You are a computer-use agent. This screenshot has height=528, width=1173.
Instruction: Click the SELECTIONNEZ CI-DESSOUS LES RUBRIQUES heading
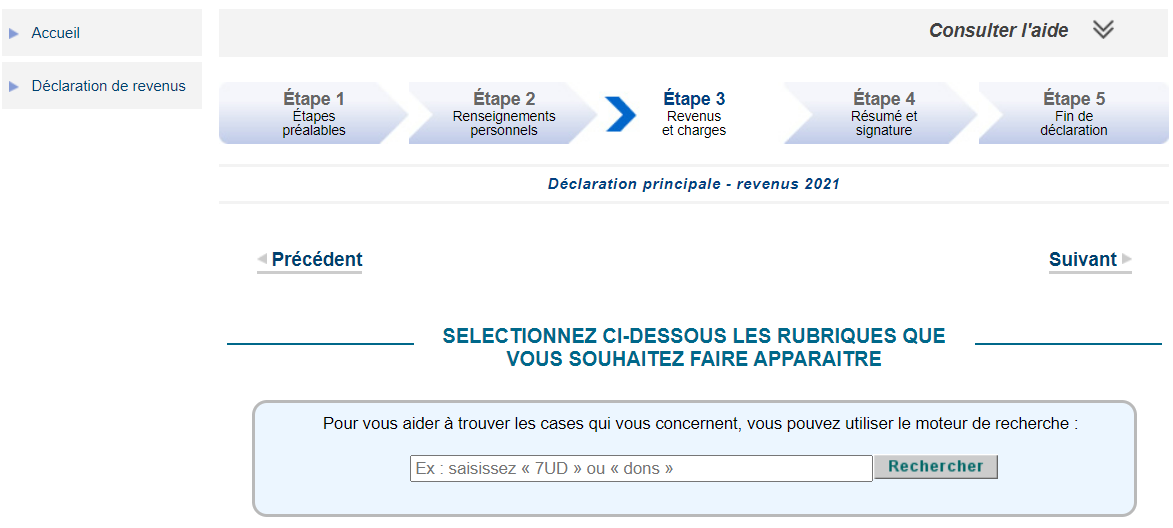[693, 347]
